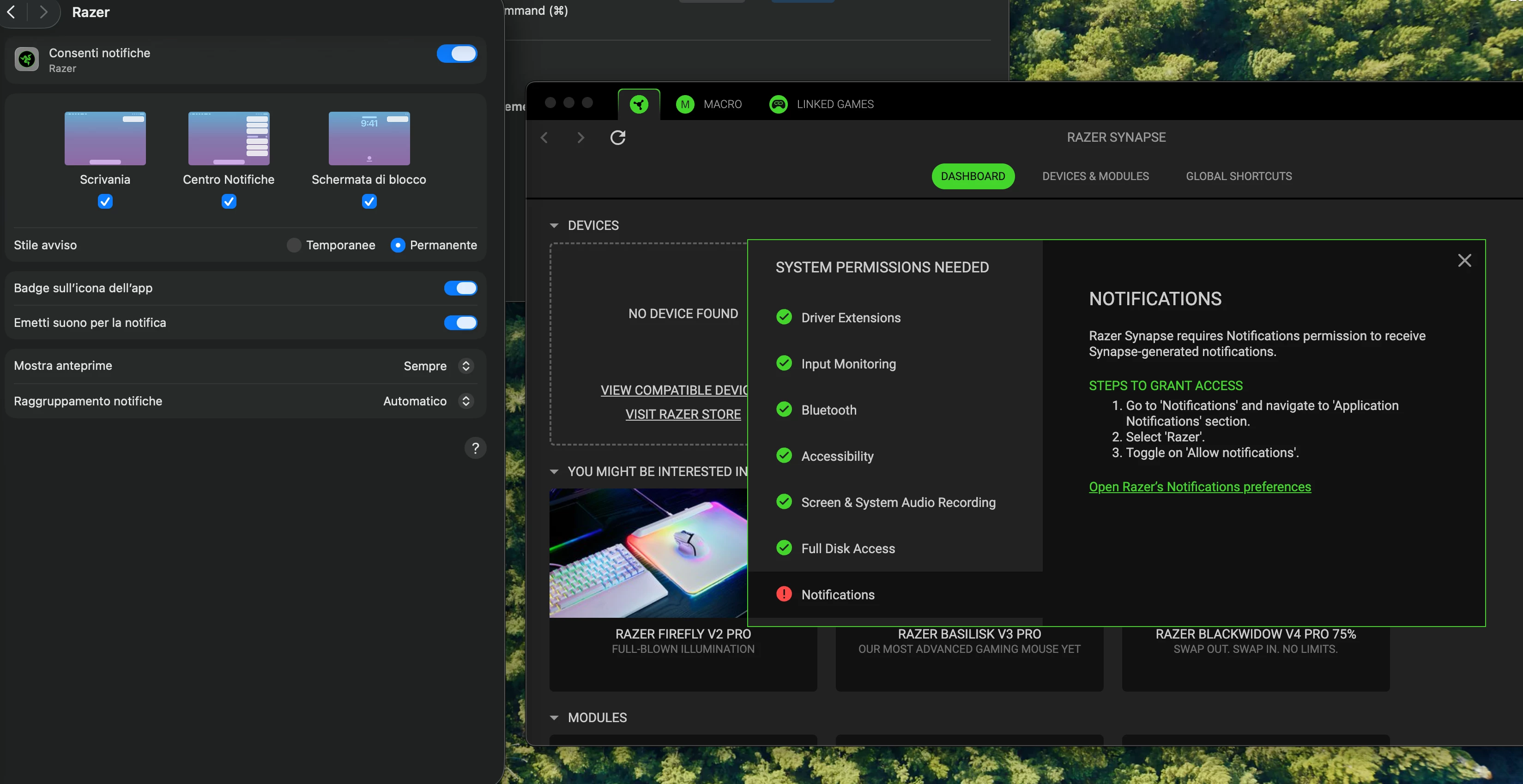Open Razer's Notifications preferences link
1523x784 pixels.
click(x=1200, y=487)
